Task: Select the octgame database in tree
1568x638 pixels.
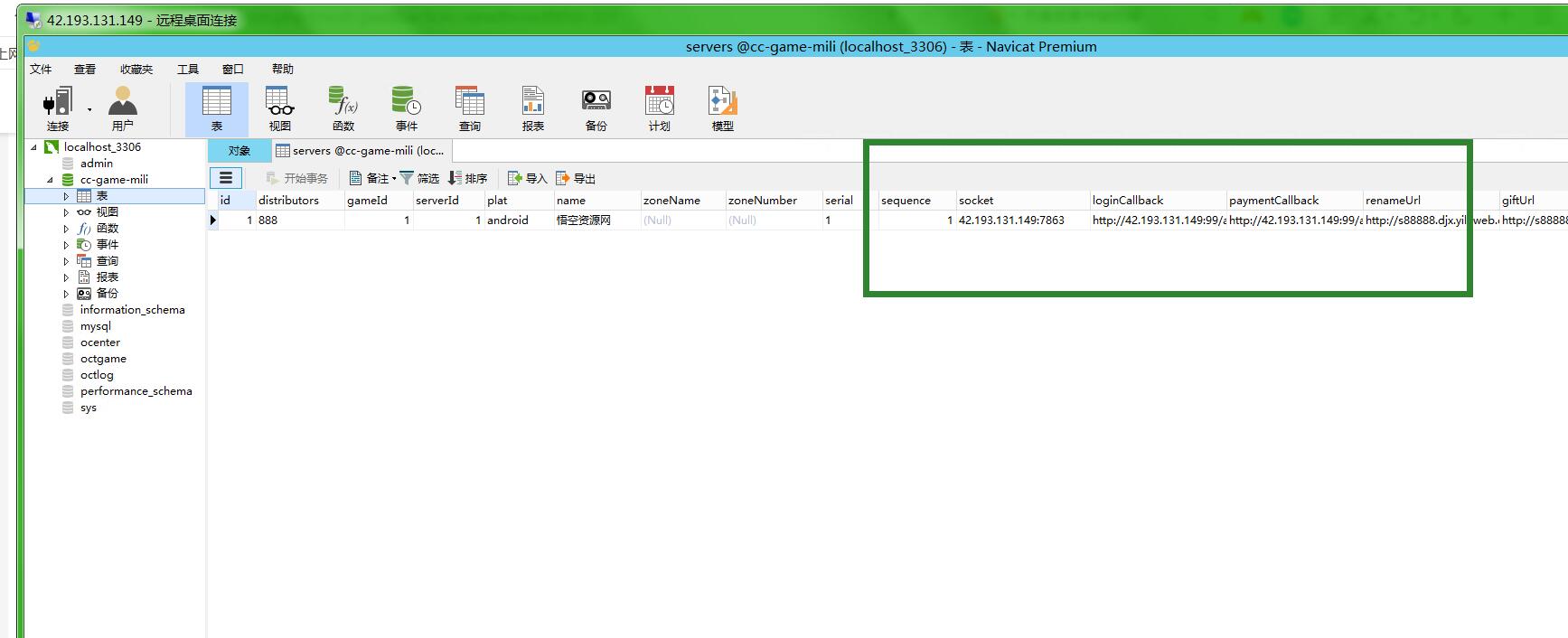Action: 103,359
